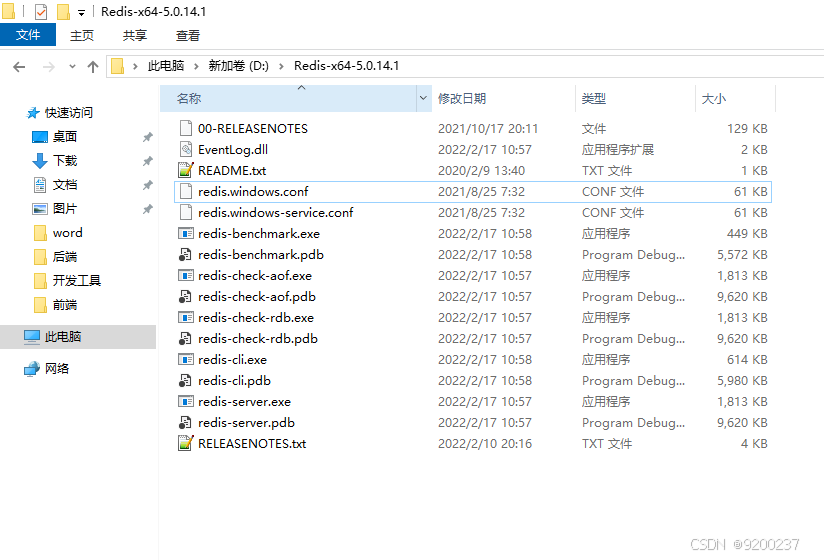824x560 pixels.
Task: Click the redis.windows.conf file name
Action: [253, 192]
